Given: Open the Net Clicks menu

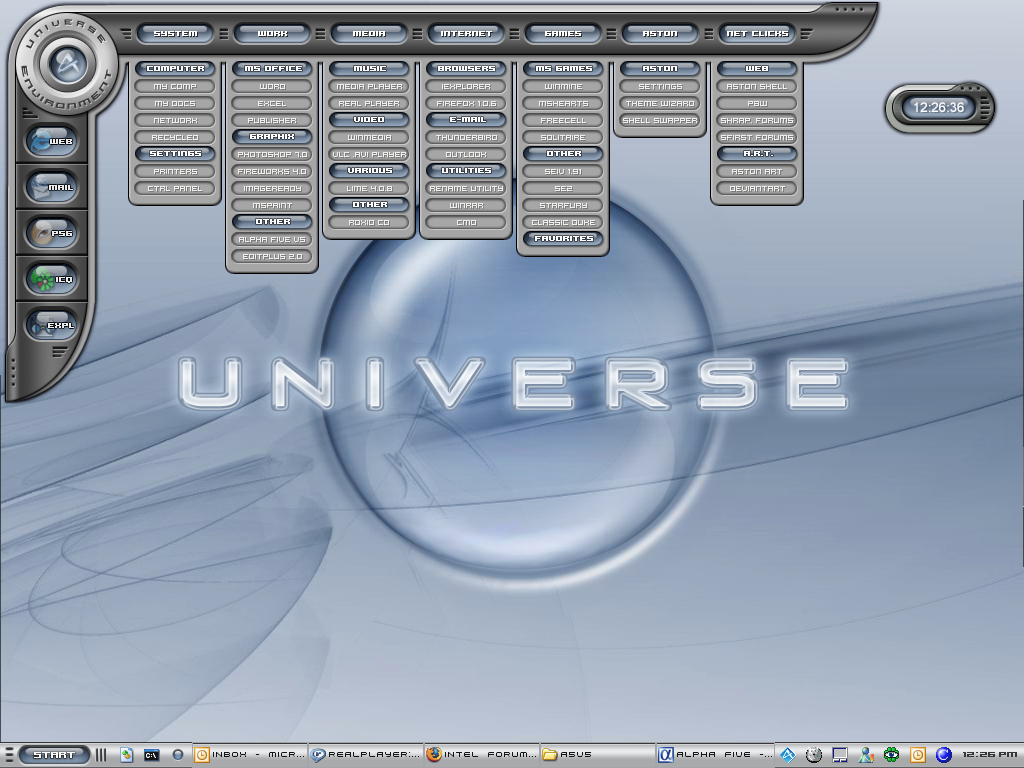Looking at the screenshot, I should tap(757, 33).
